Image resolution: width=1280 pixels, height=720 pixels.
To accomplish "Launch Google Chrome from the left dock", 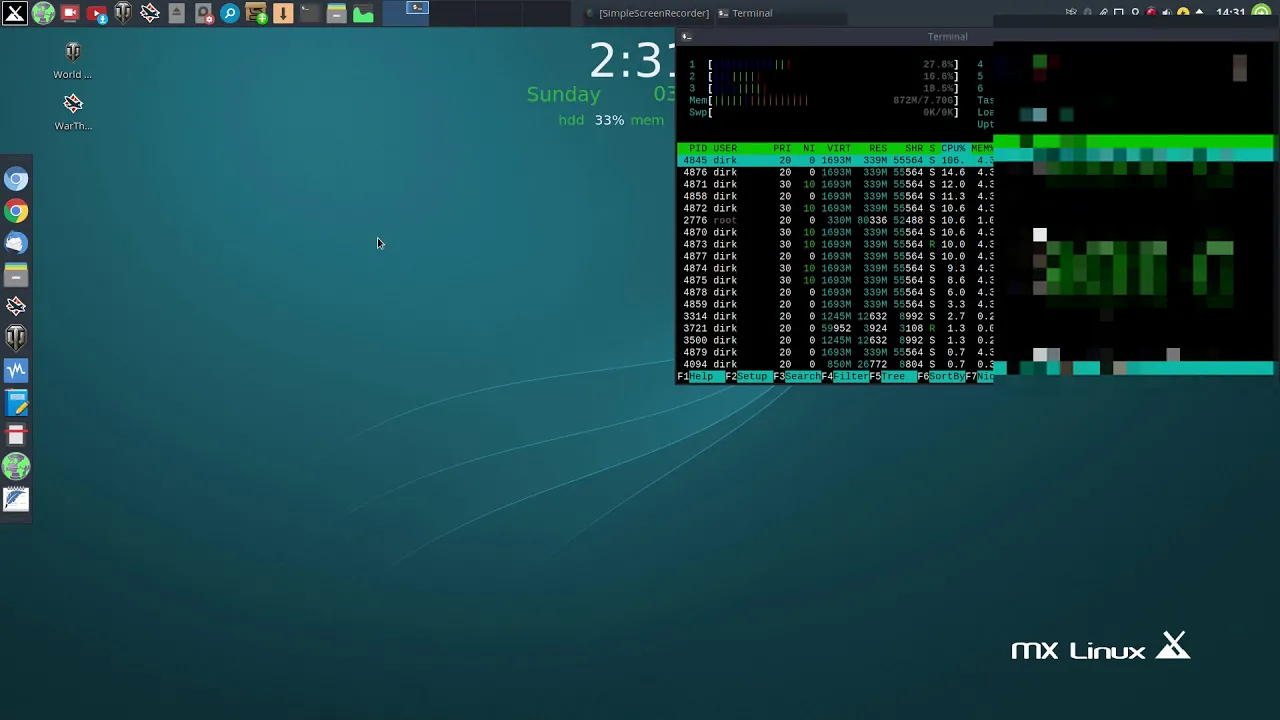I will (16, 211).
